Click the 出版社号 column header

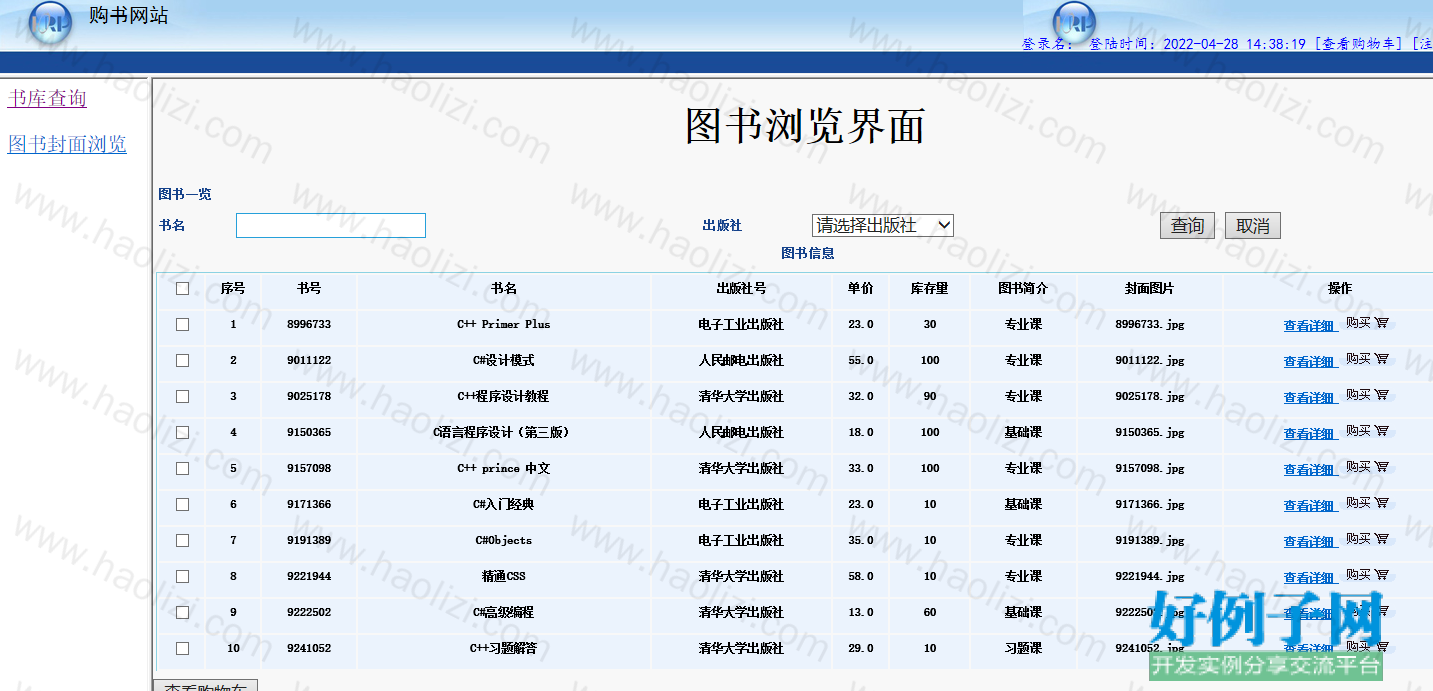pos(741,288)
